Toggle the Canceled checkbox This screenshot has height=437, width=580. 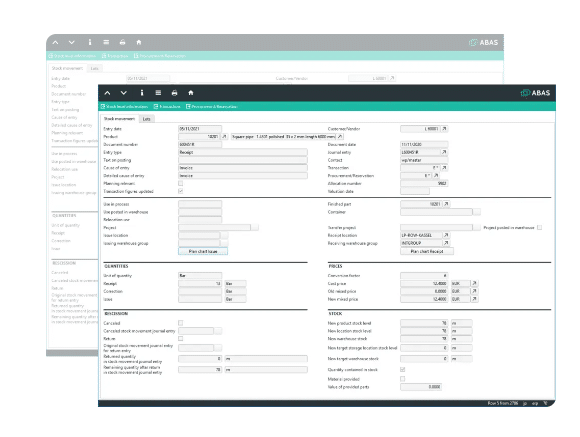coord(181,323)
